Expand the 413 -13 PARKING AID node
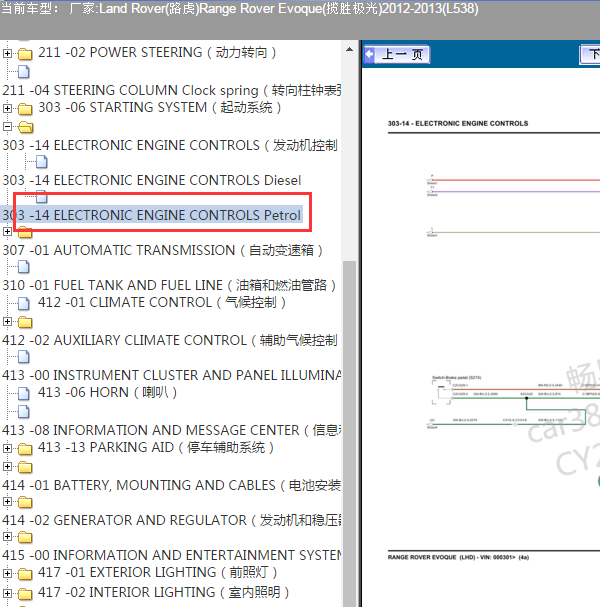Viewport: 600px width, 607px height. [x=7, y=448]
